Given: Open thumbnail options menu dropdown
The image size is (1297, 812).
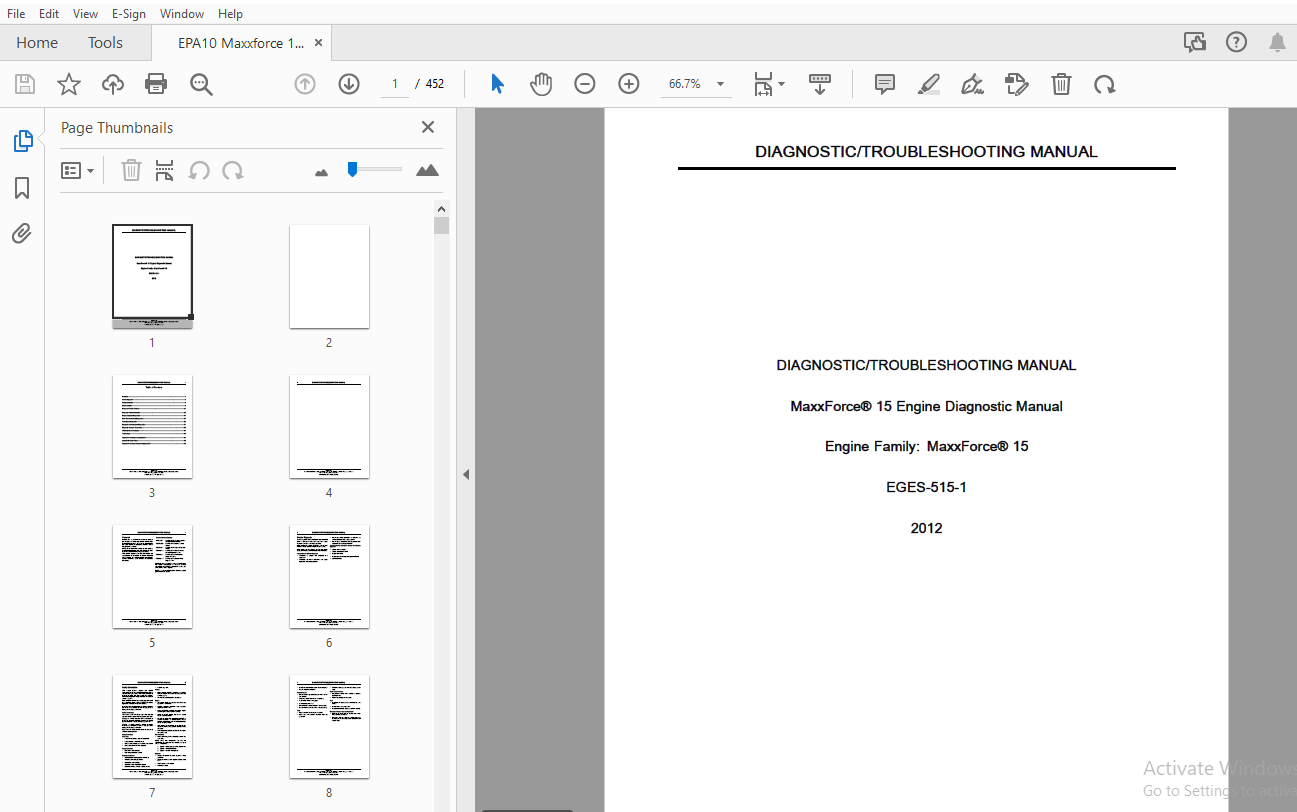Looking at the screenshot, I should [78, 170].
